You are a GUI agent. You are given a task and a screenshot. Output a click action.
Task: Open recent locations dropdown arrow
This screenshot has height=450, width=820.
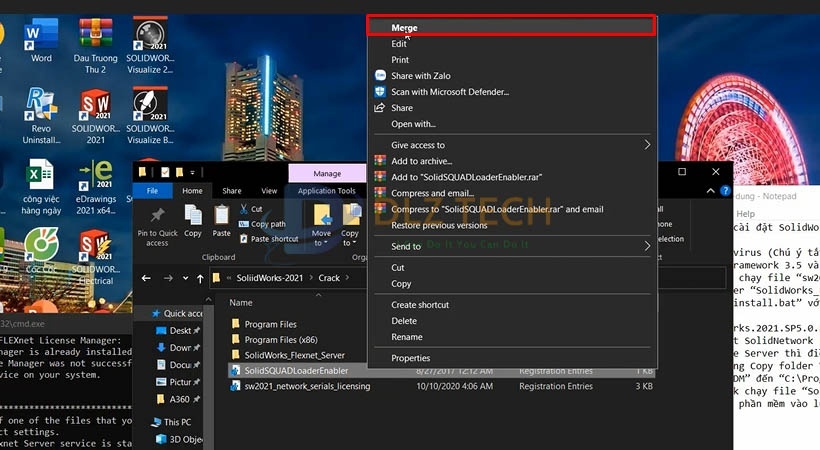(x=185, y=278)
